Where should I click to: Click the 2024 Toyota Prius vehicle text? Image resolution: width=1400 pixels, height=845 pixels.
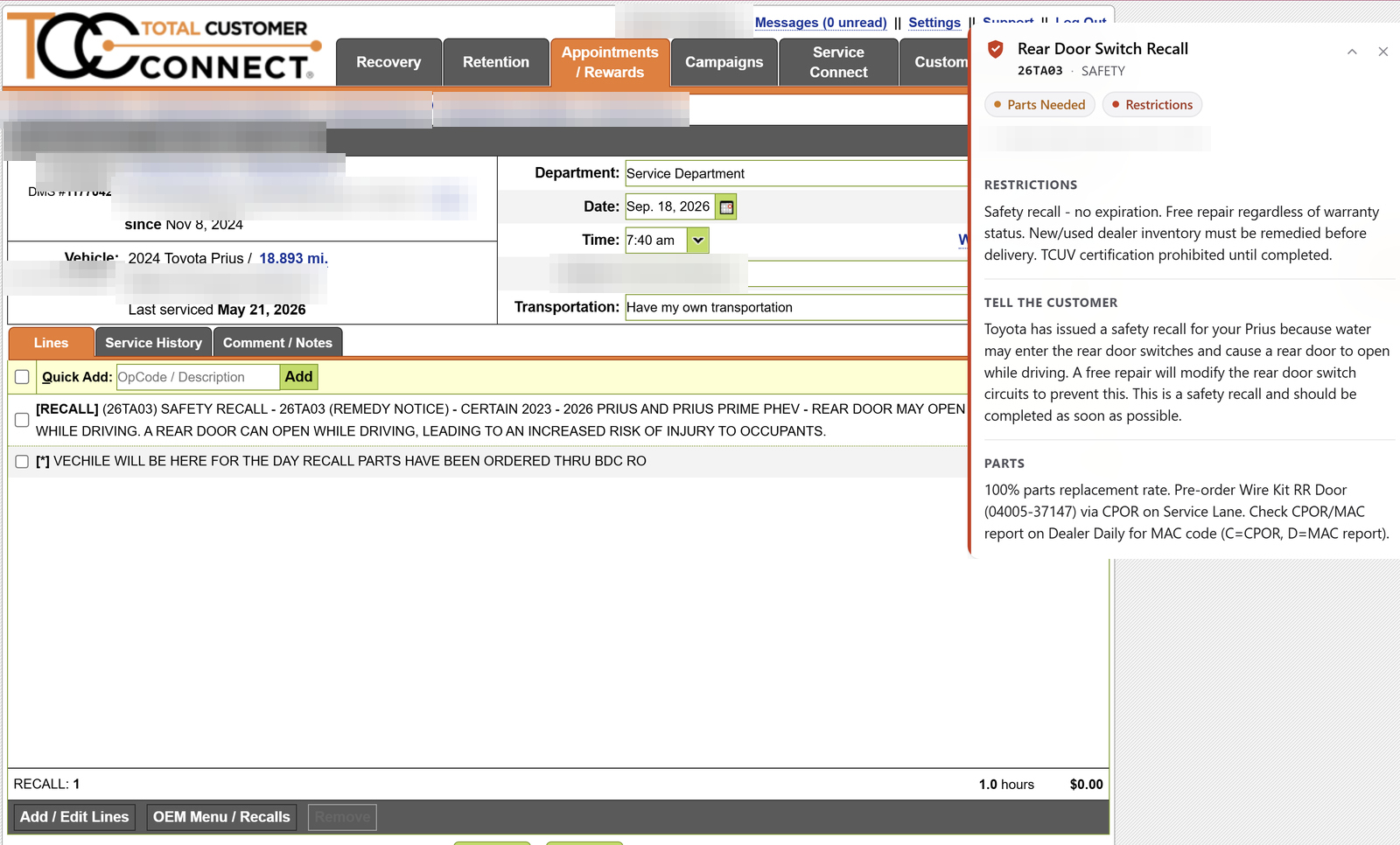tap(185, 259)
